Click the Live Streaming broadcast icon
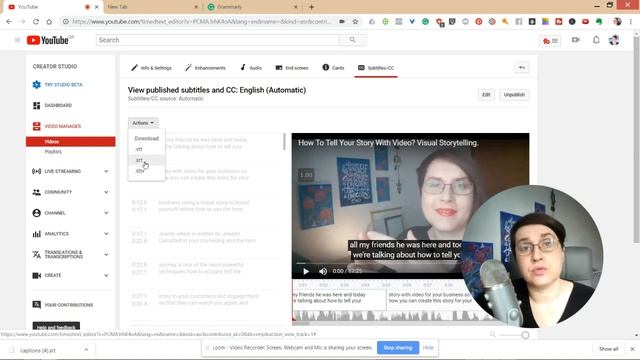The height and width of the screenshot is (360, 640). pyautogui.click(x=37, y=171)
